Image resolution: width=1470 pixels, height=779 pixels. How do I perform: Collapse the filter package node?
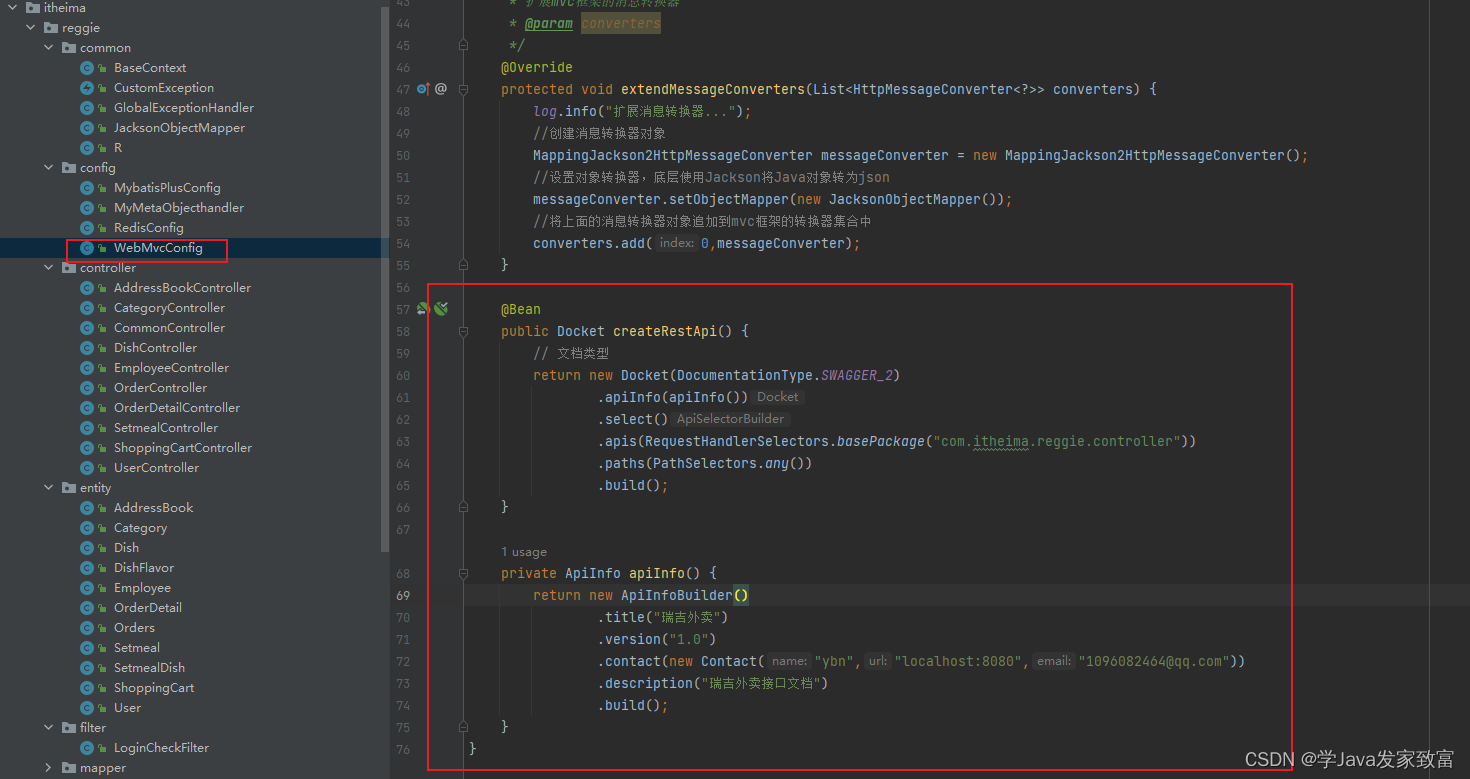pyautogui.click(x=49, y=728)
